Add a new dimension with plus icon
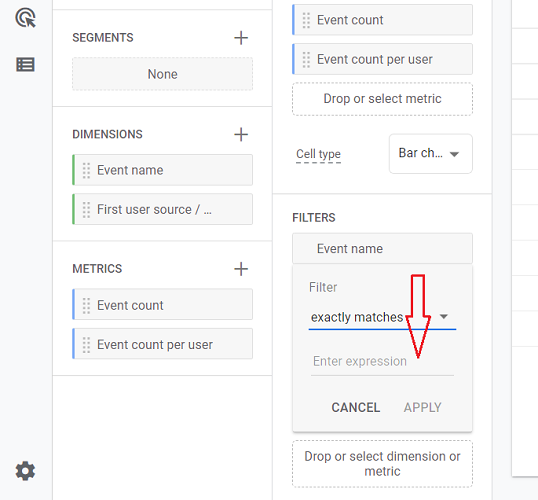The width and height of the screenshot is (538, 500). [x=241, y=135]
